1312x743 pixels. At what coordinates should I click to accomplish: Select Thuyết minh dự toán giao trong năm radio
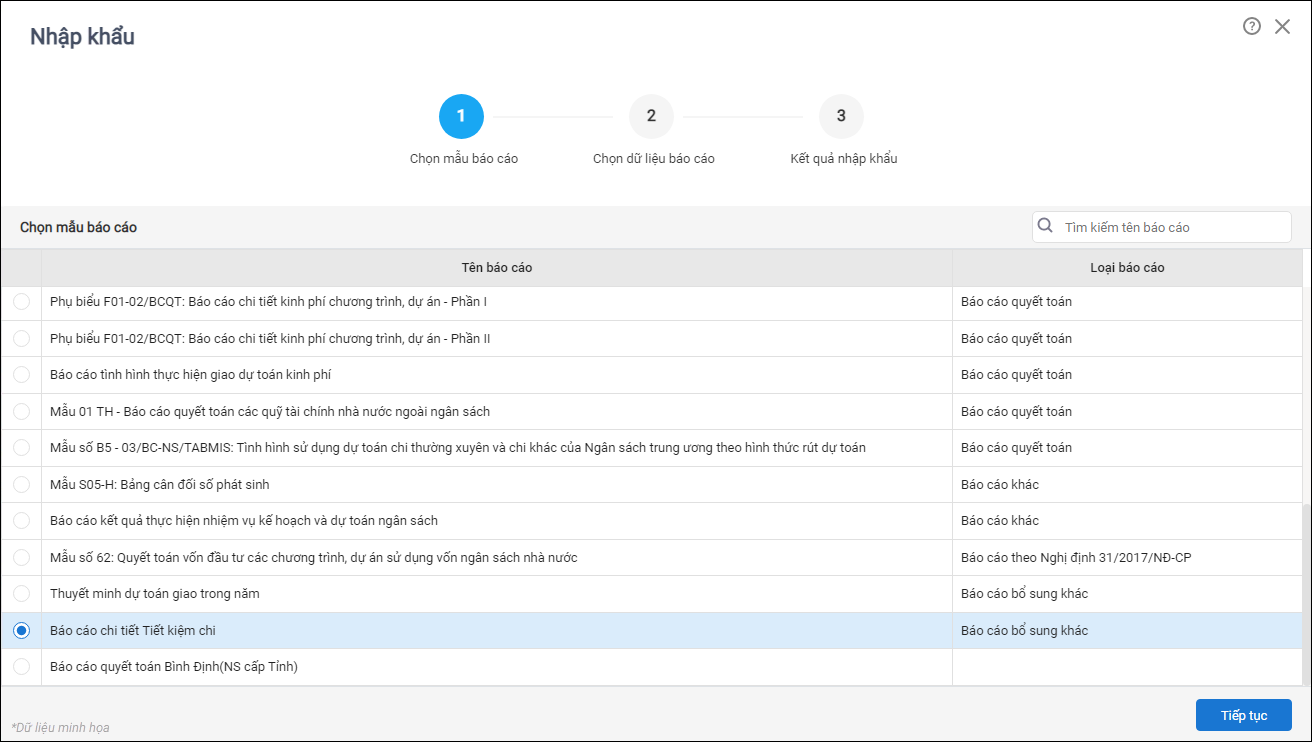(21, 594)
